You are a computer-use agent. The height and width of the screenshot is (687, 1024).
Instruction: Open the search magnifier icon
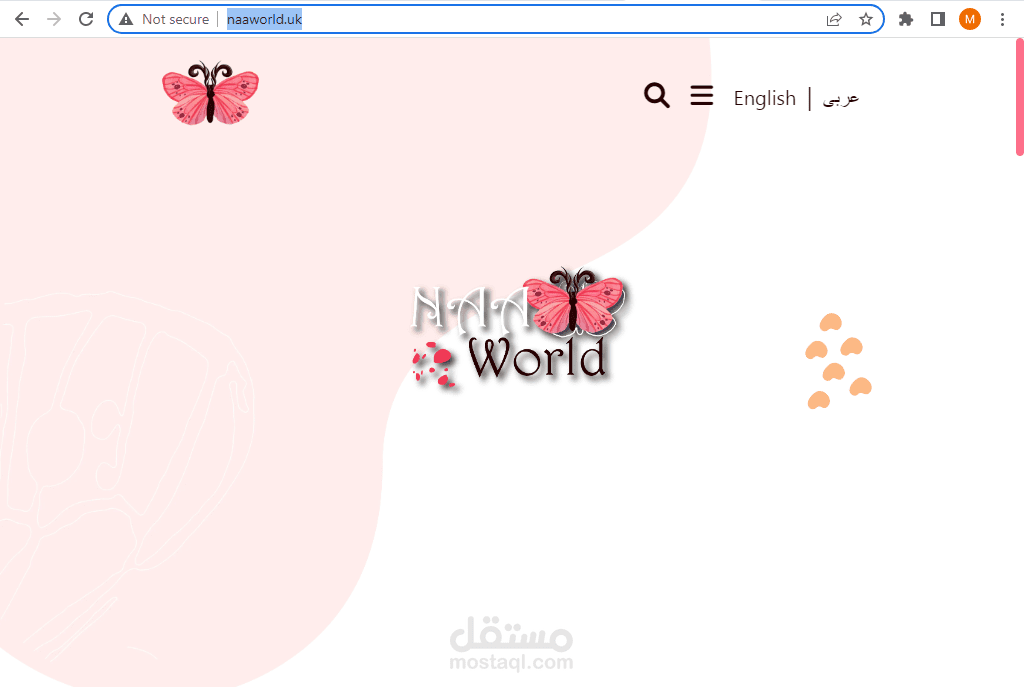[656, 95]
